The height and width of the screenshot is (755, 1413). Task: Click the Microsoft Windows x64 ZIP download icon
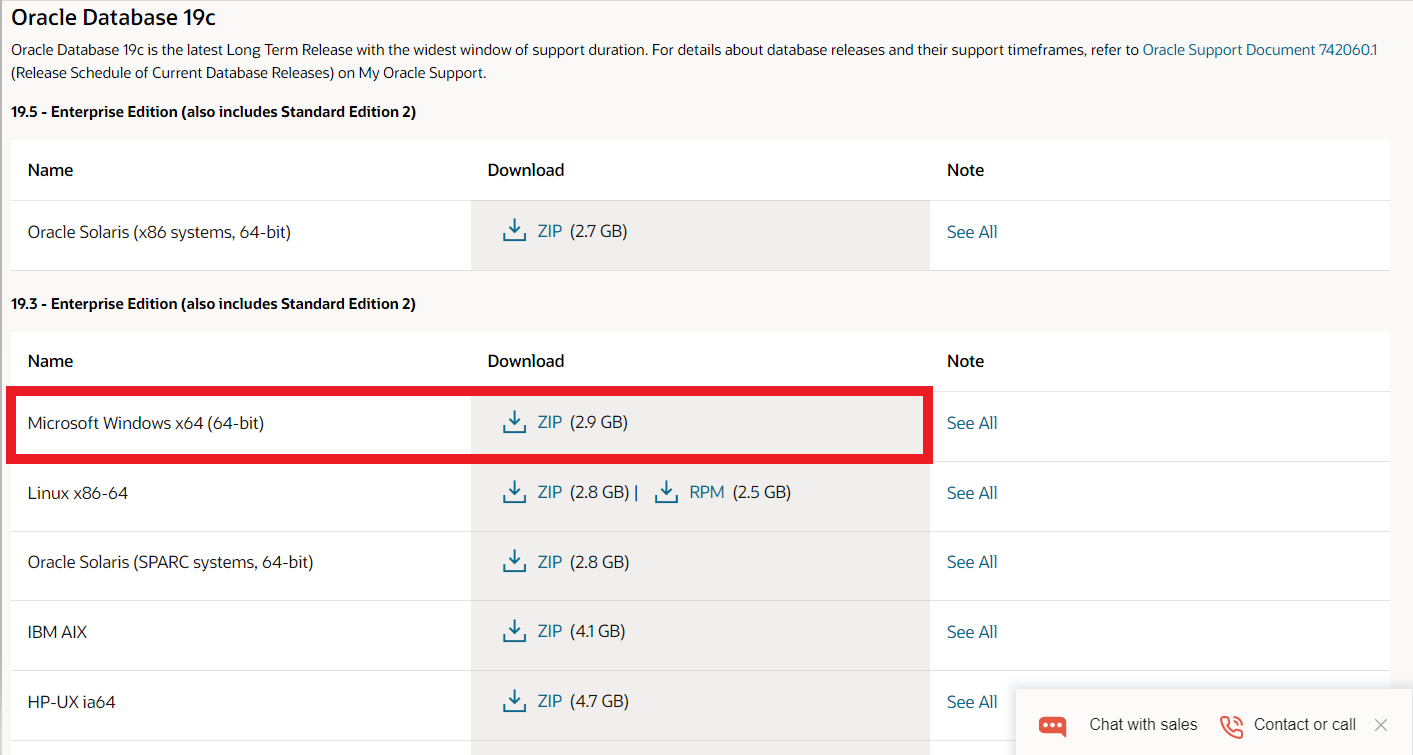514,422
